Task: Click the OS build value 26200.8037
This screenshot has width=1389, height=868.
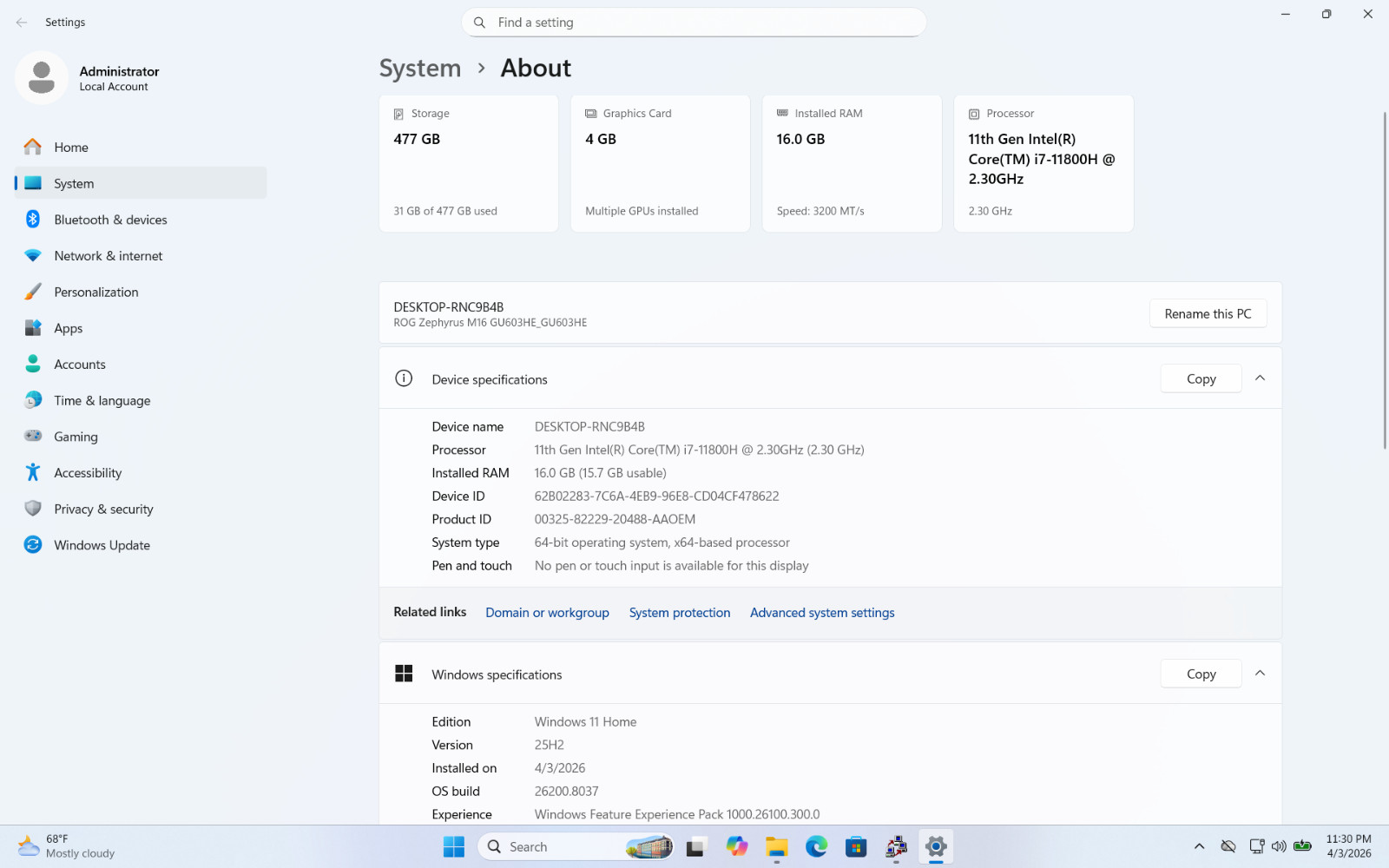Action: (566, 792)
